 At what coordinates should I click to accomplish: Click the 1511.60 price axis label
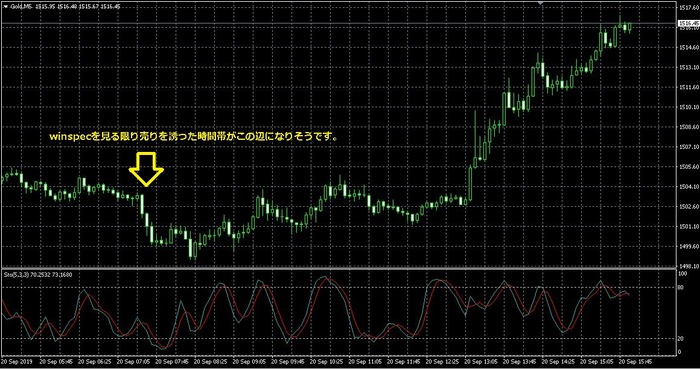click(688, 87)
